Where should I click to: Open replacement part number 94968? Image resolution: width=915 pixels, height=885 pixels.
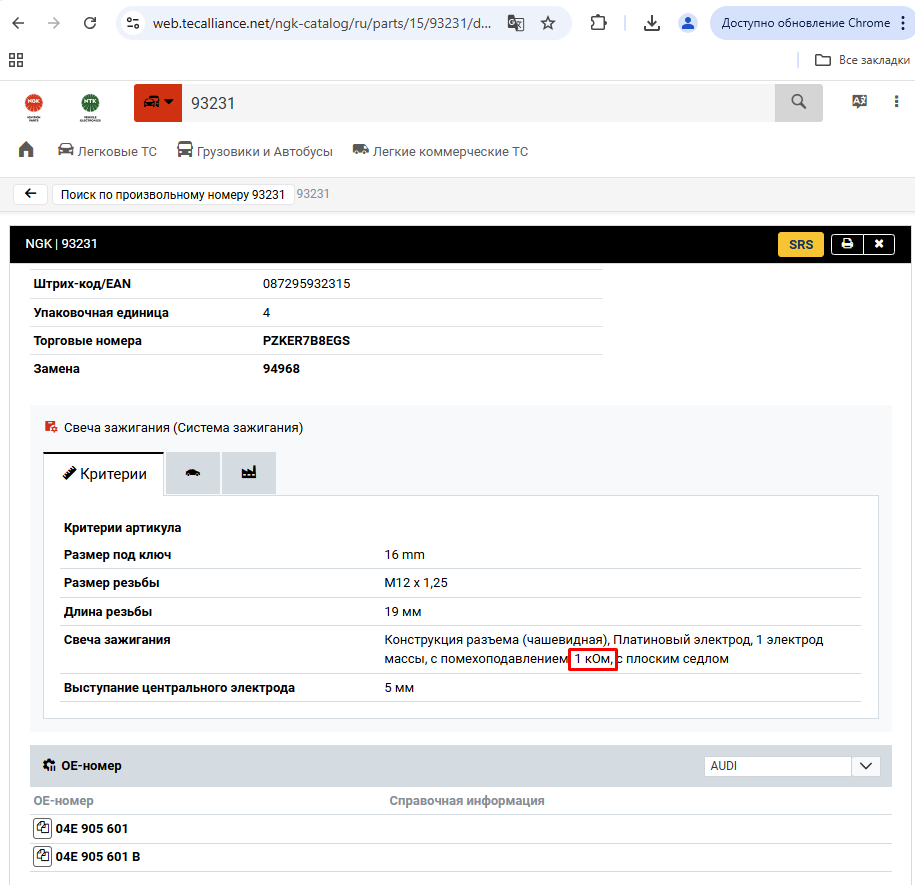[x=281, y=369]
